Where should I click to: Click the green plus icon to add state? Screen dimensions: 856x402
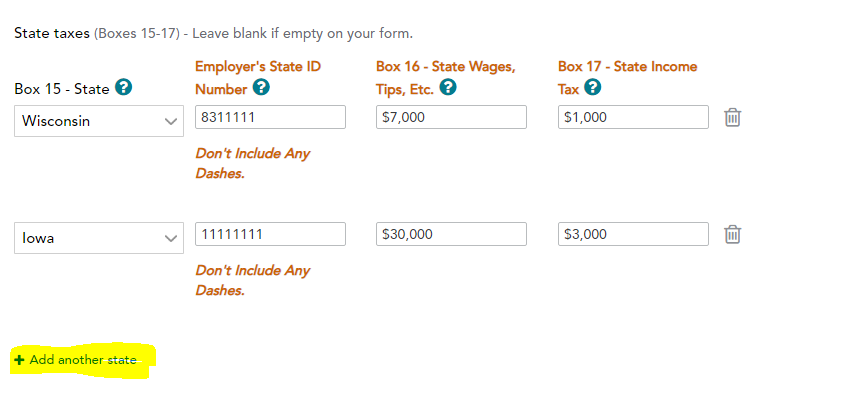[19, 360]
